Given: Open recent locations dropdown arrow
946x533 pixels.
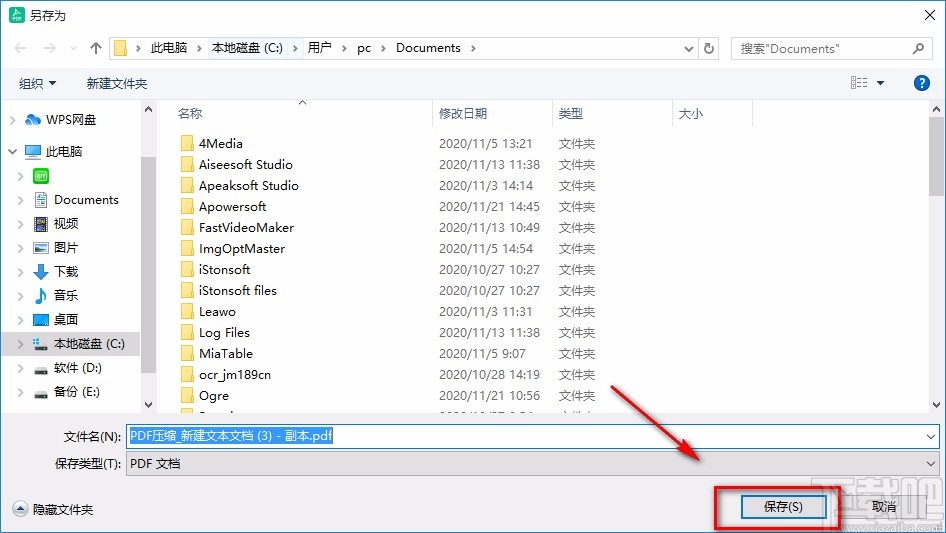Looking at the screenshot, I should click(73, 48).
